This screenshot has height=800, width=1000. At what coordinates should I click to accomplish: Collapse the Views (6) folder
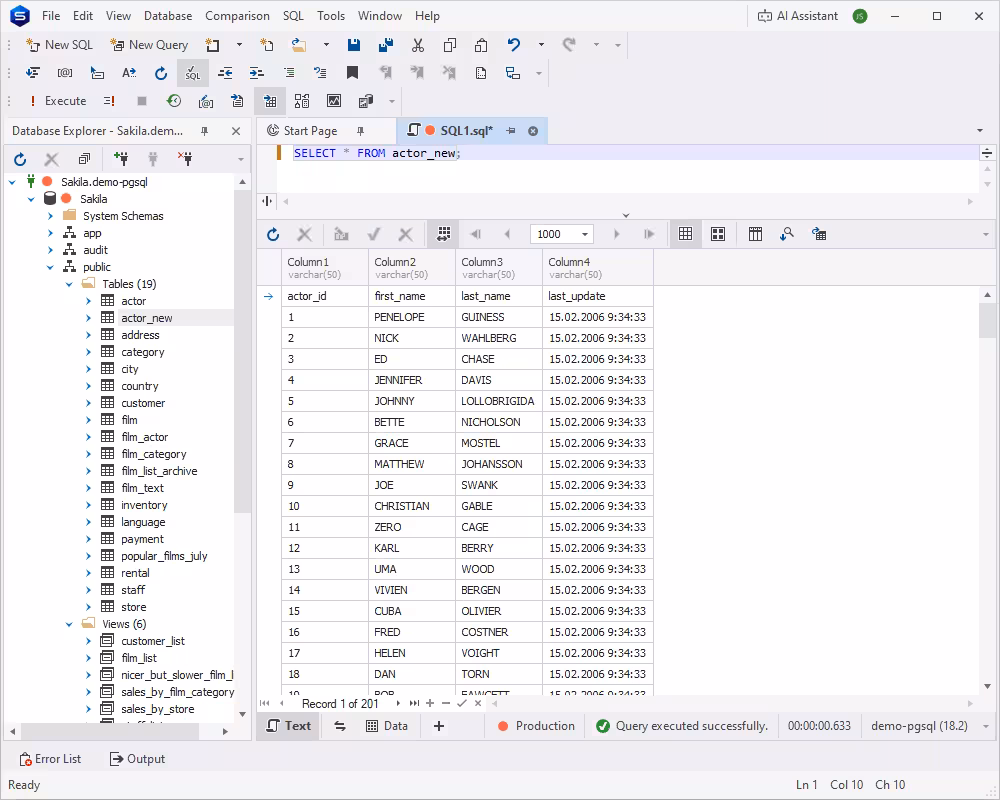tap(69, 624)
